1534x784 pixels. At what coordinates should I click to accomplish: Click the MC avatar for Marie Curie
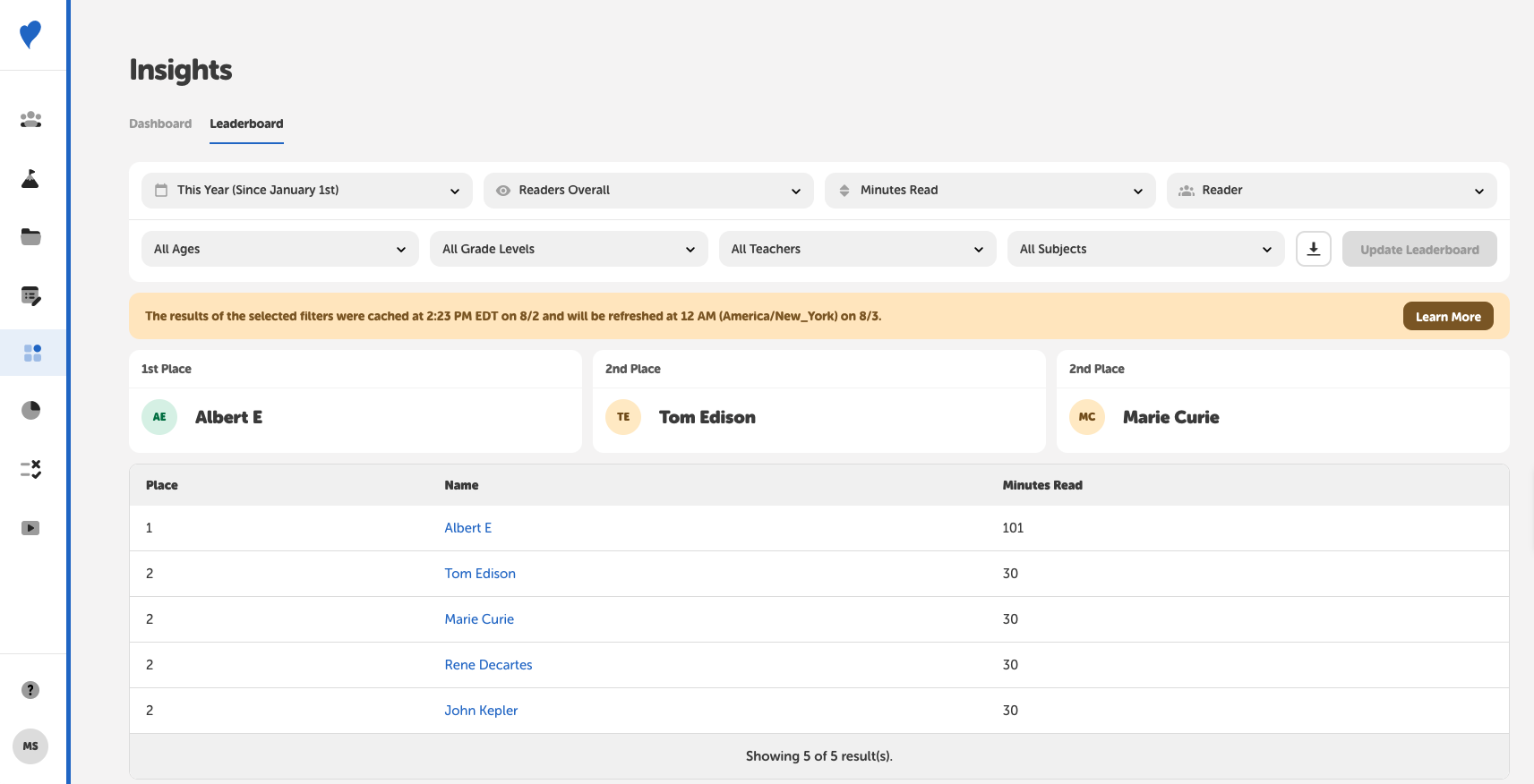(1087, 417)
